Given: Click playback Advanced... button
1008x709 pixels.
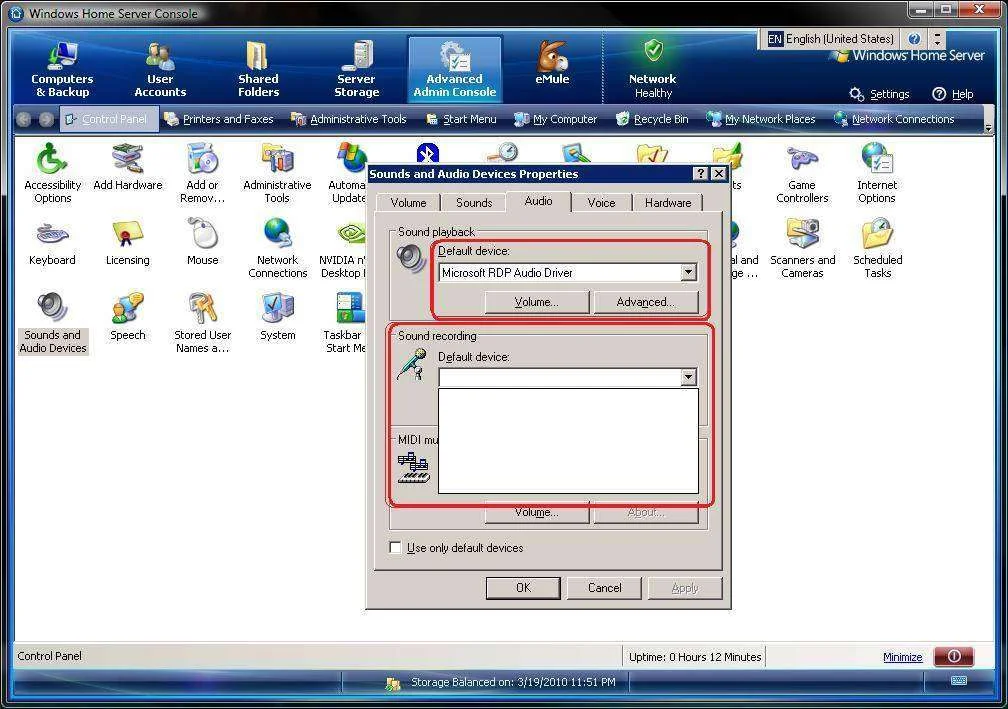Looking at the screenshot, I should click(x=645, y=302).
